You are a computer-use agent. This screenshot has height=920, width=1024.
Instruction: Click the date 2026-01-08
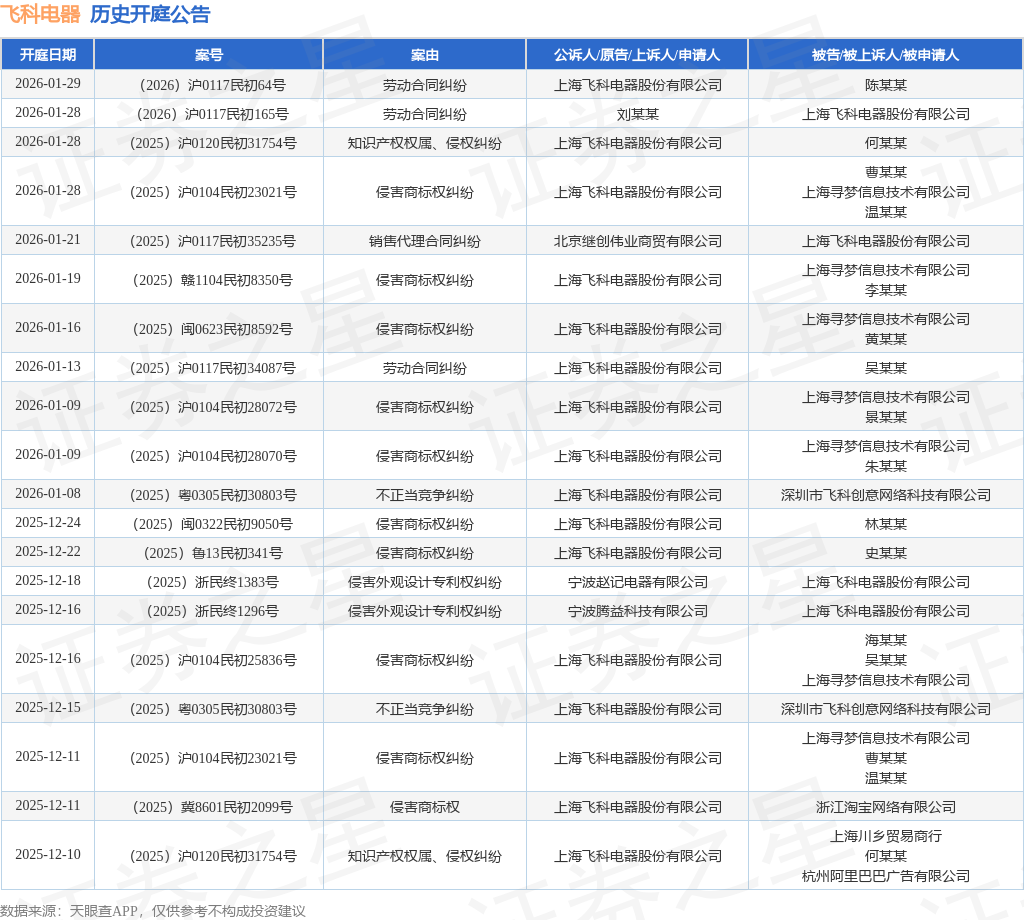pyautogui.click(x=48, y=494)
